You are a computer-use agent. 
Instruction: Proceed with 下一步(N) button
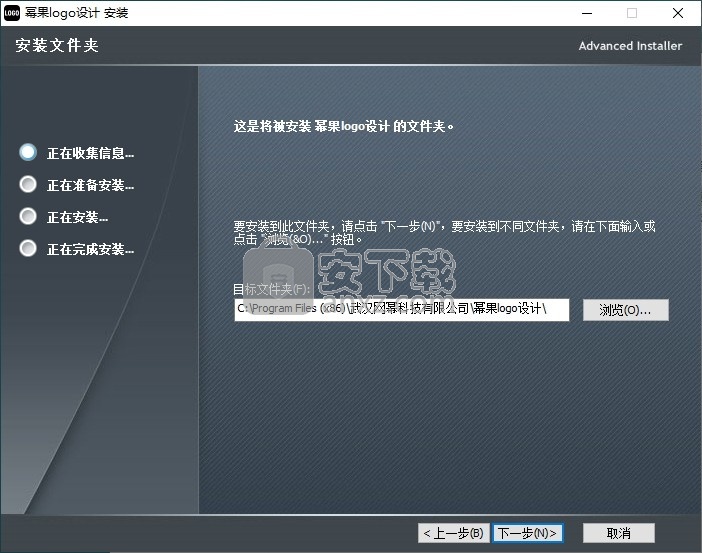(x=528, y=533)
